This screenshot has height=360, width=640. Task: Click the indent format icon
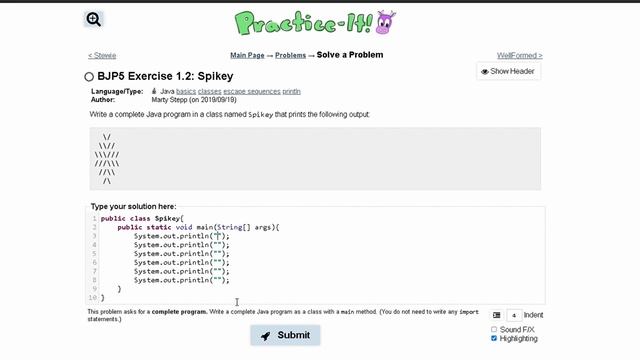click(x=496, y=315)
